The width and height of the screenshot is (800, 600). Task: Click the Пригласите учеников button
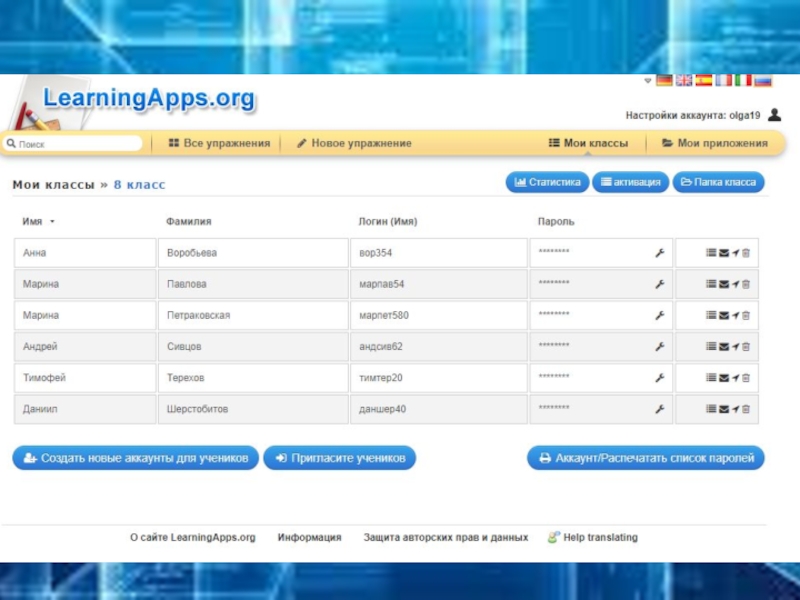[339, 458]
